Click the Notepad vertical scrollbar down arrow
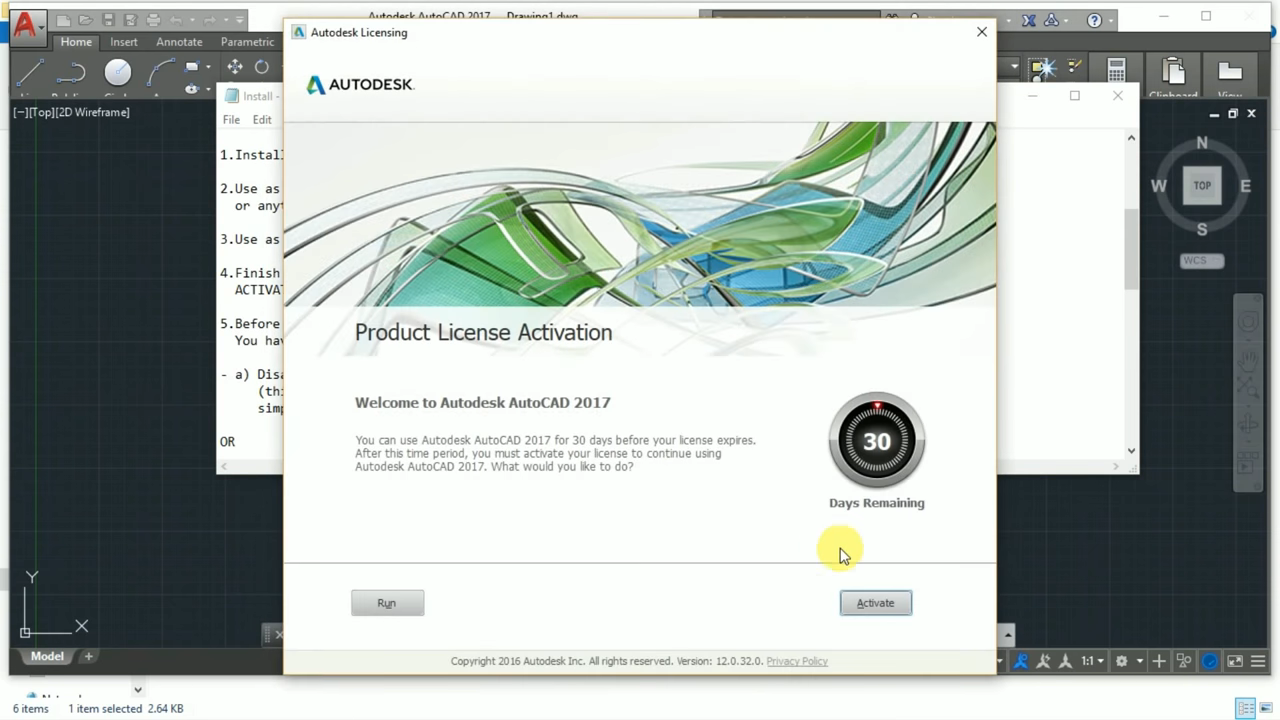1280x720 pixels. [x=1131, y=451]
